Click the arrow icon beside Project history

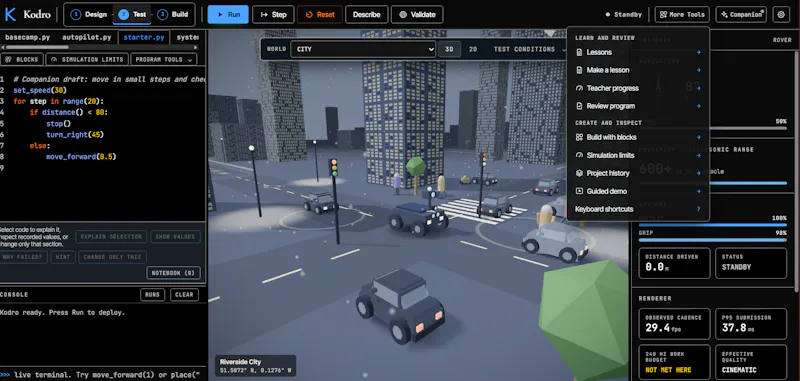point(698,173)
